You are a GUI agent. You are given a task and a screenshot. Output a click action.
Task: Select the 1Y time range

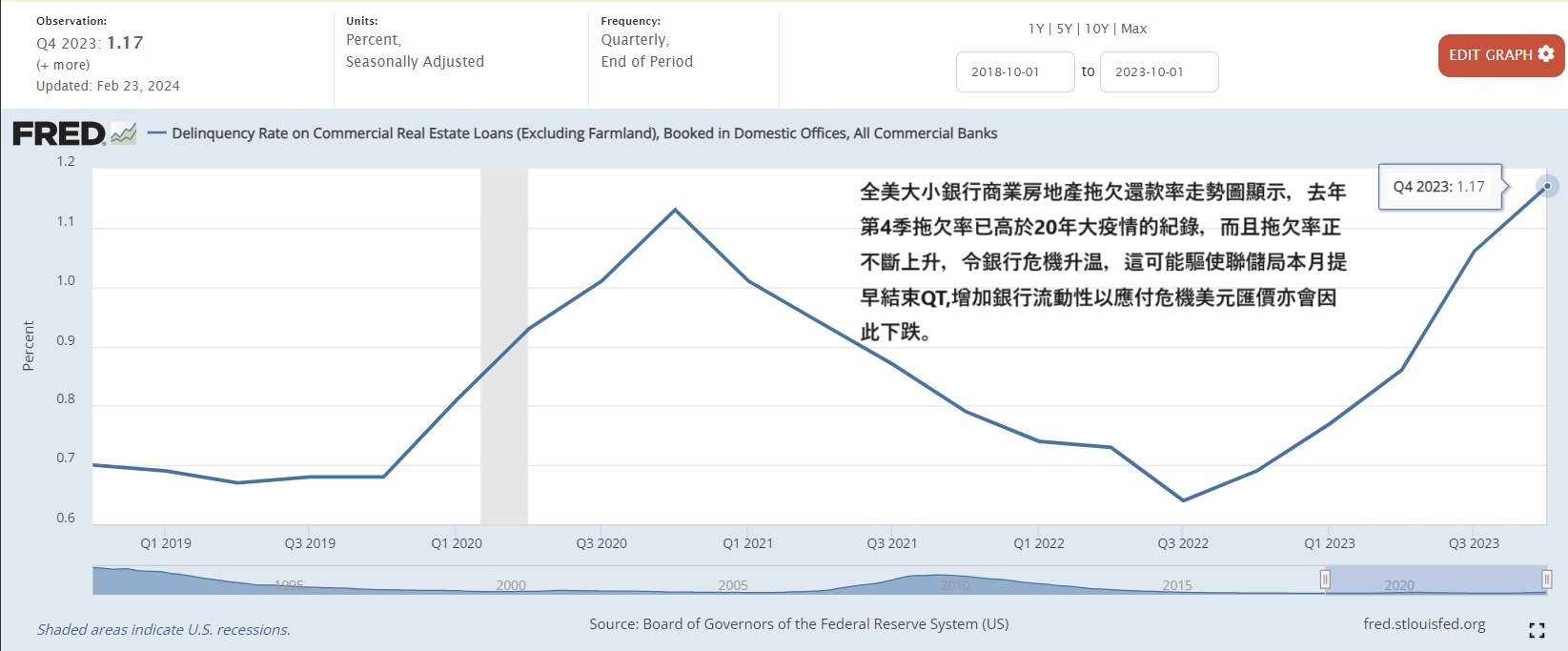[1036, 29]
